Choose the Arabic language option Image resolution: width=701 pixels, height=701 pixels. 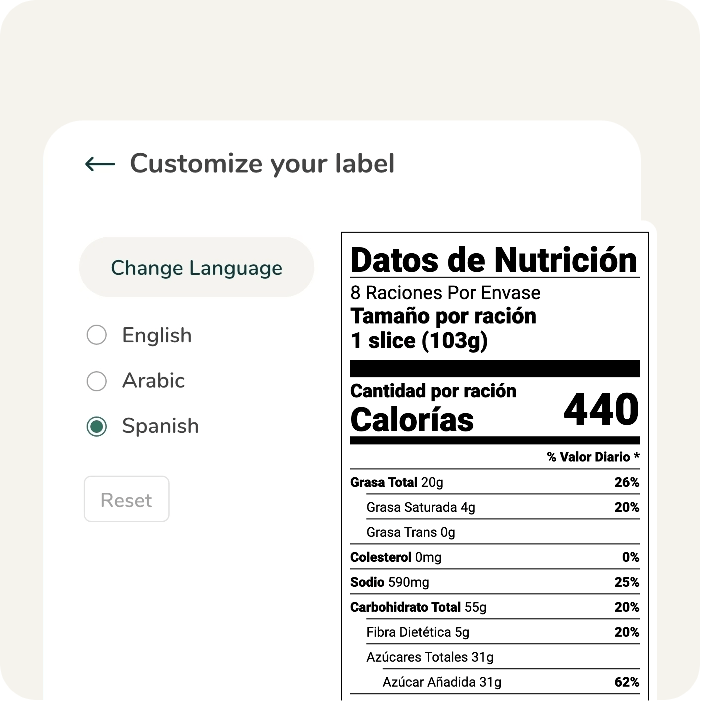[97, 381]
